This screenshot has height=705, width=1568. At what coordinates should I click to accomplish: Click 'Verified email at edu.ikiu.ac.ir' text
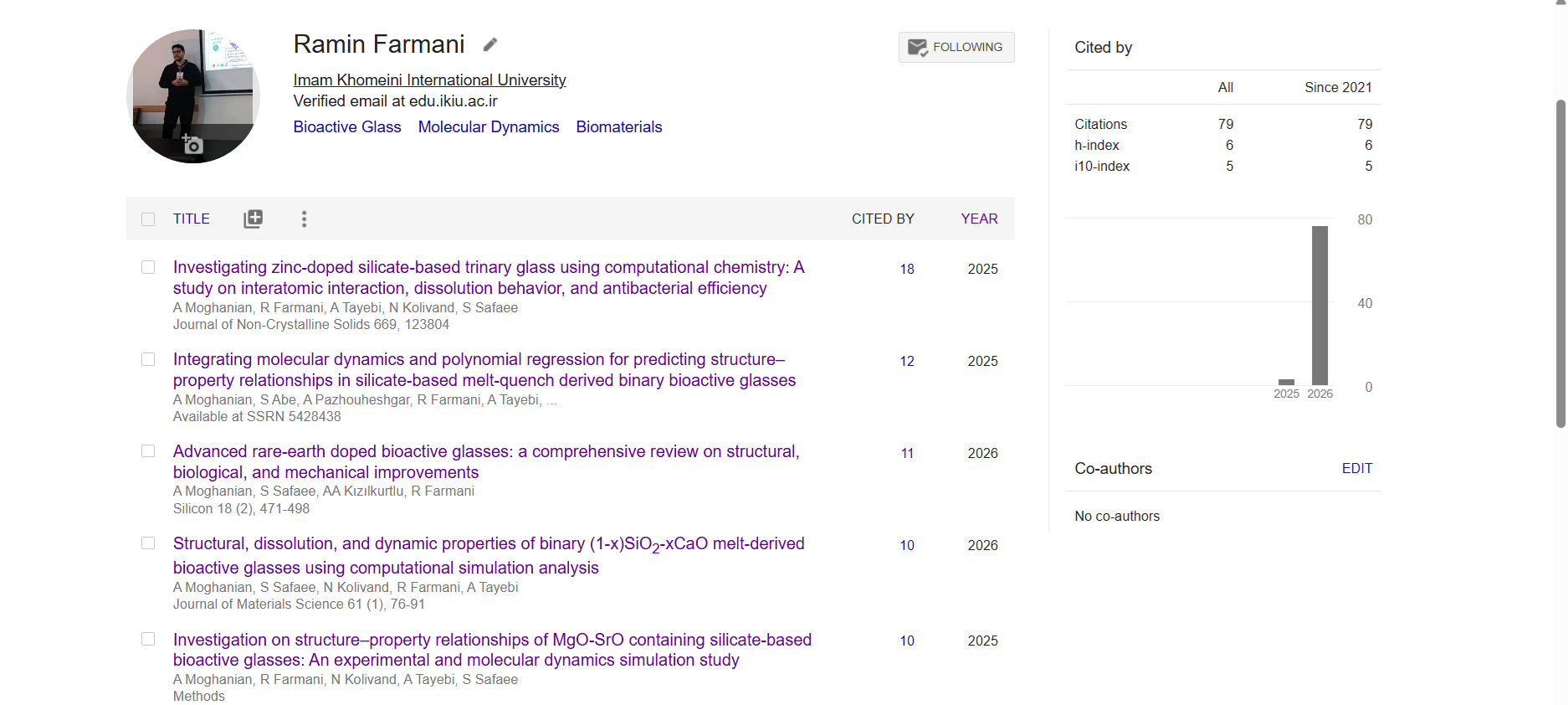(395, 100)
